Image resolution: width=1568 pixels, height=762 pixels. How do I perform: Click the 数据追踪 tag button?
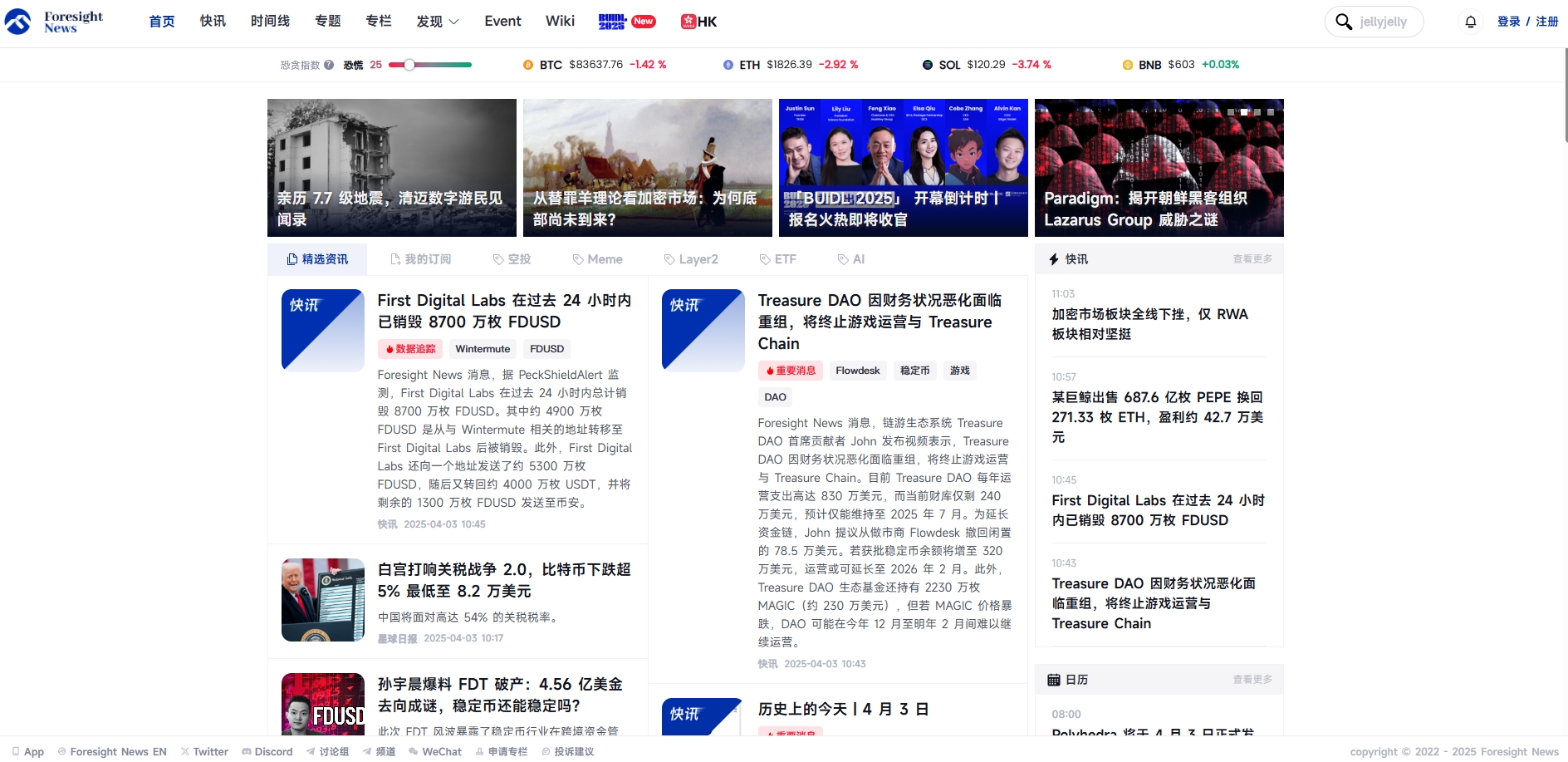tap(410, 349)
